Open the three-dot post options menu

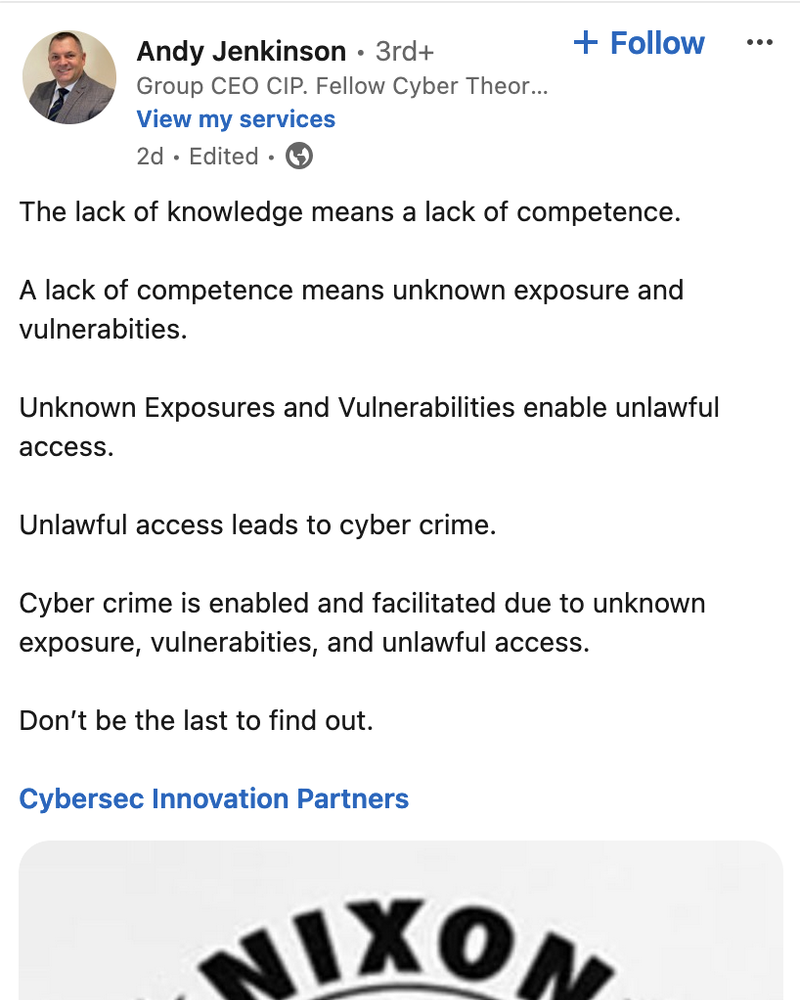(759, 43)
